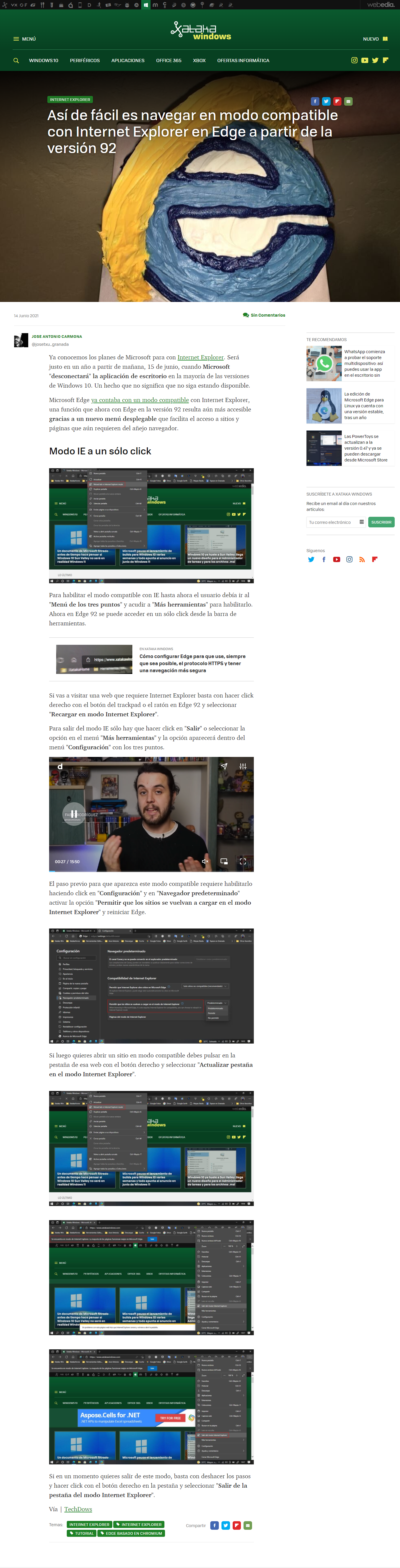
Task: Share article on Twitter from the hero image
Action: (x=326, y=101)
